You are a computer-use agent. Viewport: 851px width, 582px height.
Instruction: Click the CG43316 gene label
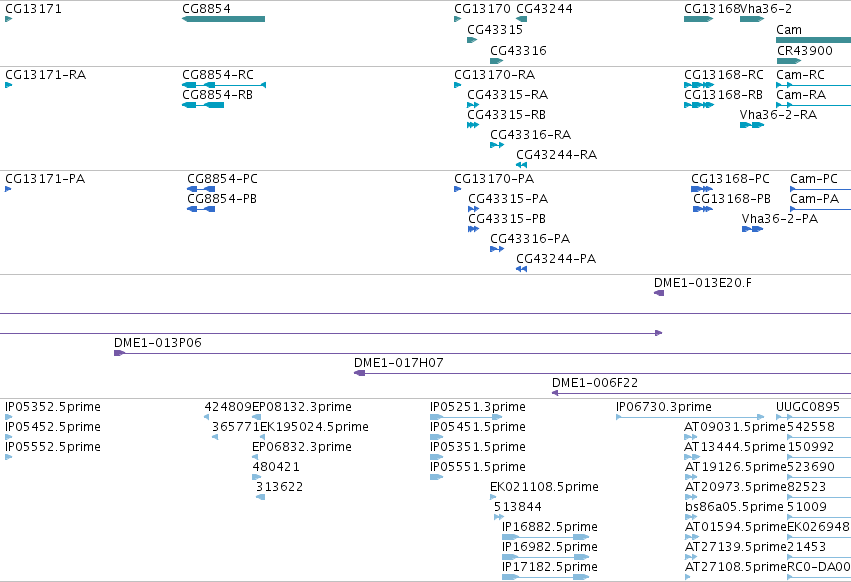pyautogui.click(x=518, y=50)
